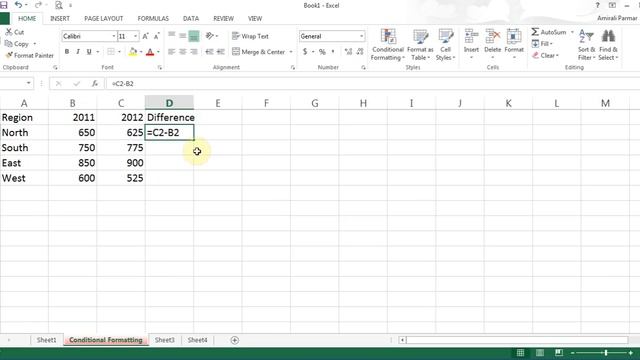Screen dimensions: 640x360
Task: Apply the yellow Fill Color
Action: [133, 52]
